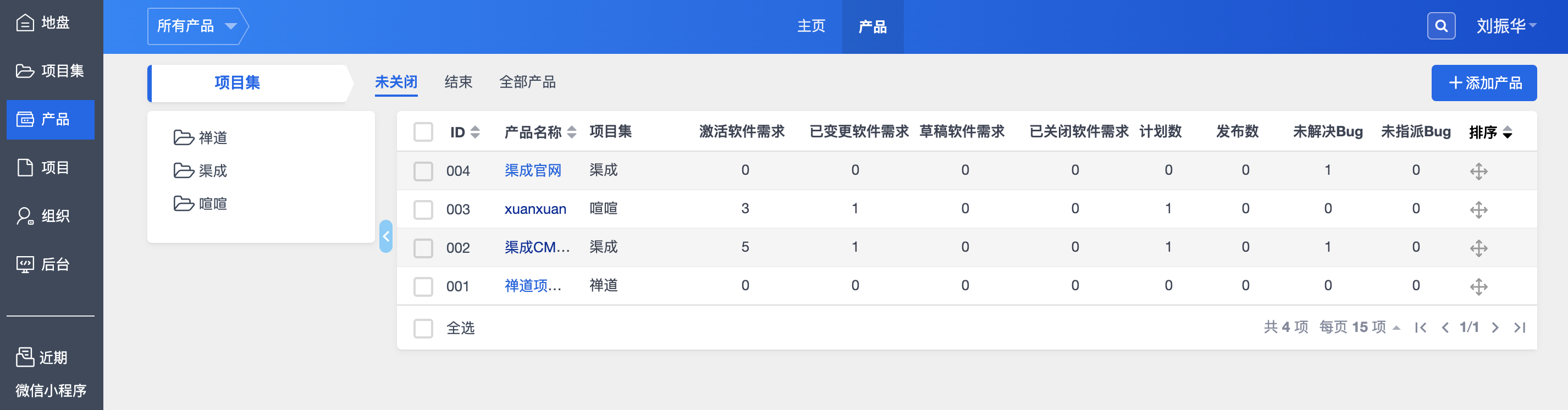The image size is (1568, 410).
Task: Select 产品 in the left sidebar
Action: click(x=51, y=119)
